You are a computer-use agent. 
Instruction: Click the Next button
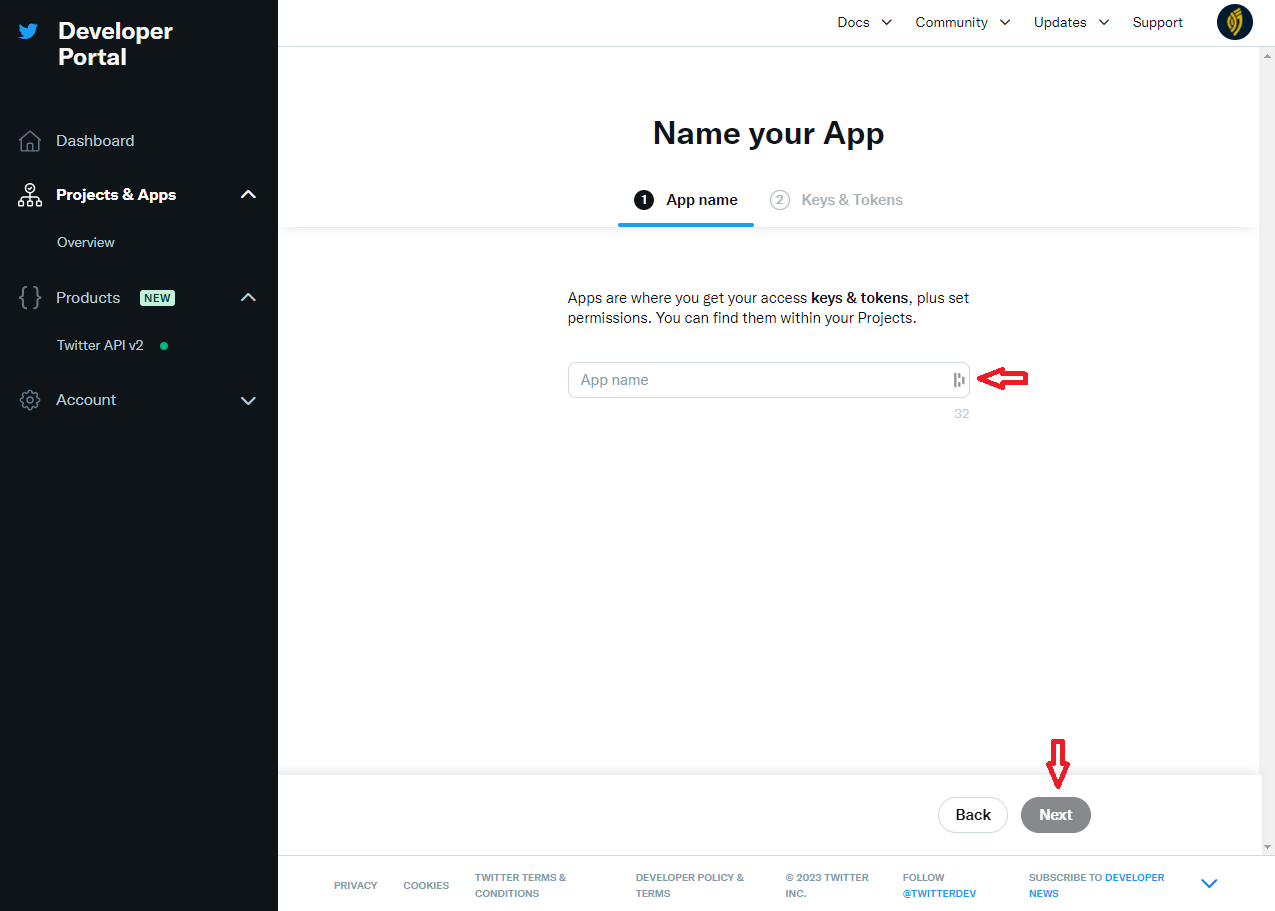pyautogui.click(x=1055, y=815)
